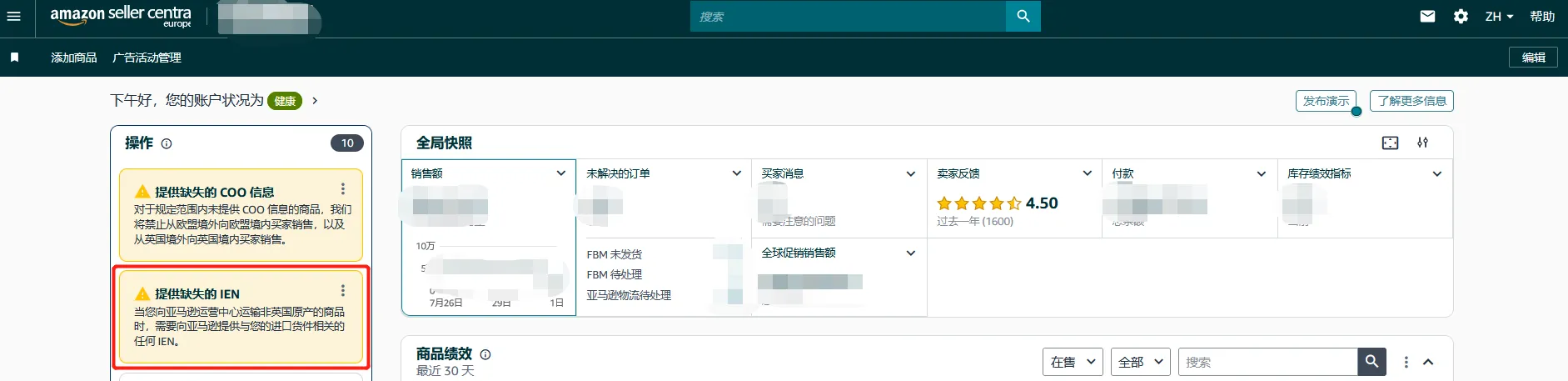Click the Amazon Seller Central logo
The image size is (1568, 381).
(121, 16)
